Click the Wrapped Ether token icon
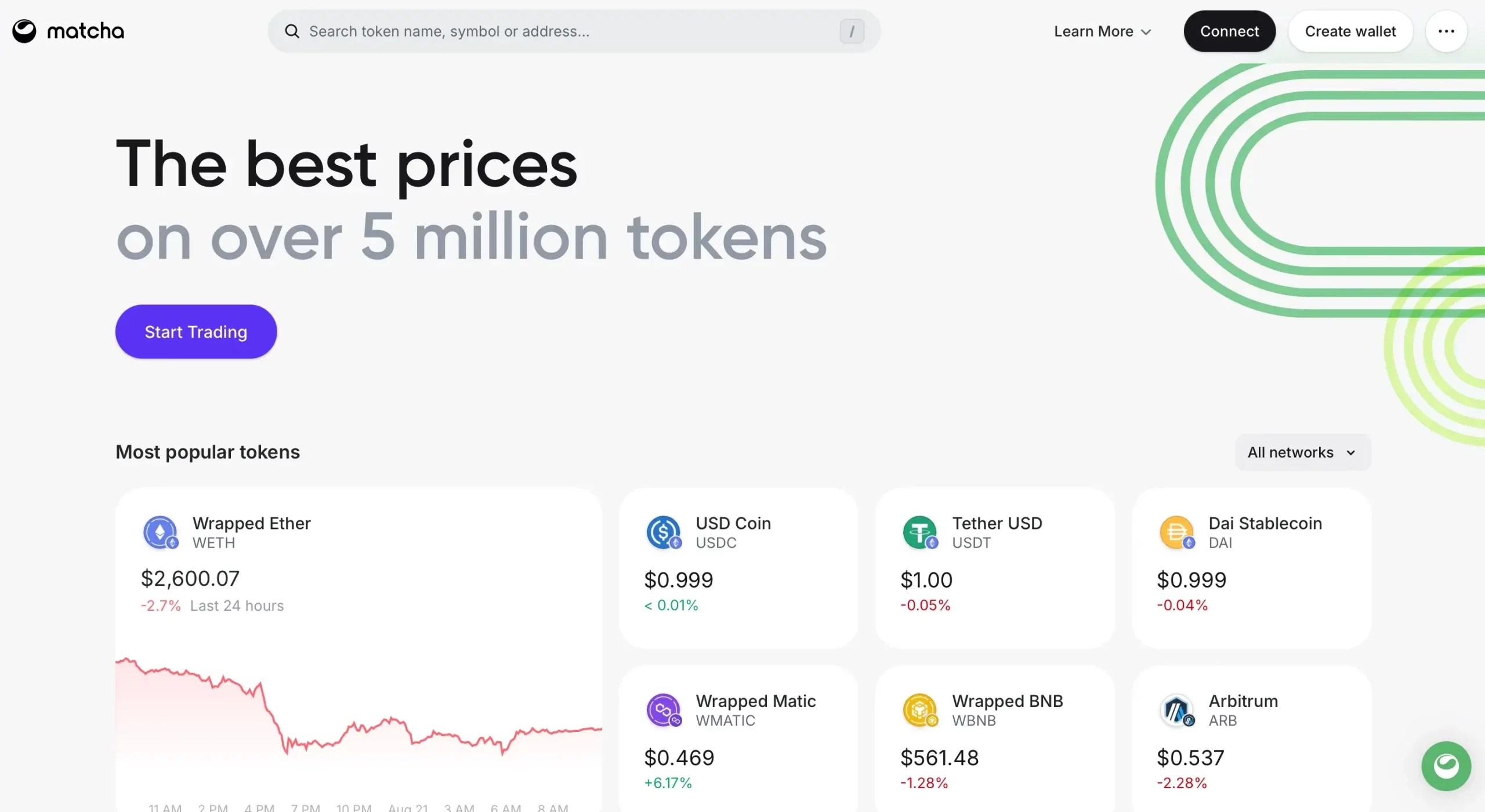Viewport: 1485px width, 812px height. coord(160,532)
